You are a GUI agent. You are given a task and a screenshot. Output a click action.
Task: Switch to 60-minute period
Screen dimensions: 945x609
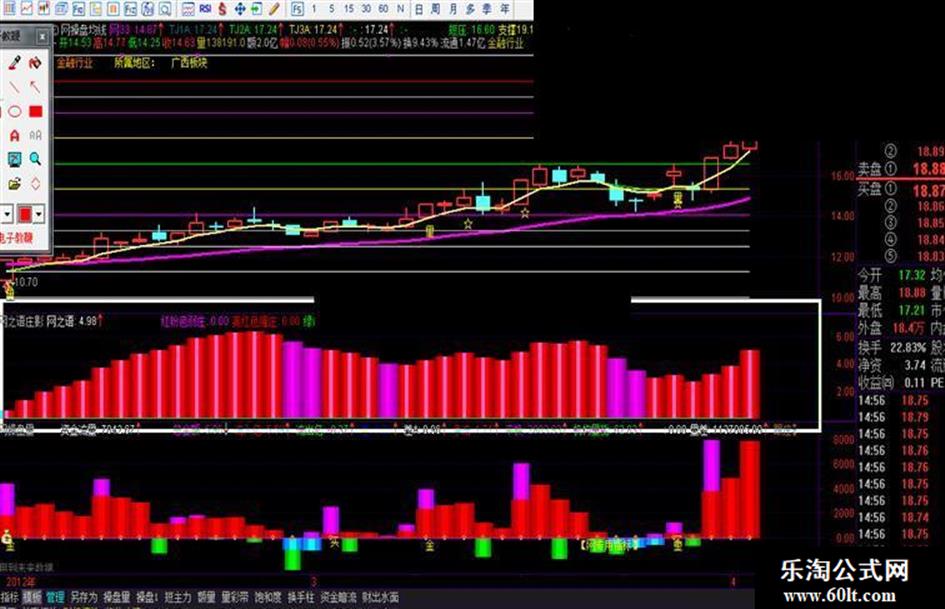[x=383, y=8]
